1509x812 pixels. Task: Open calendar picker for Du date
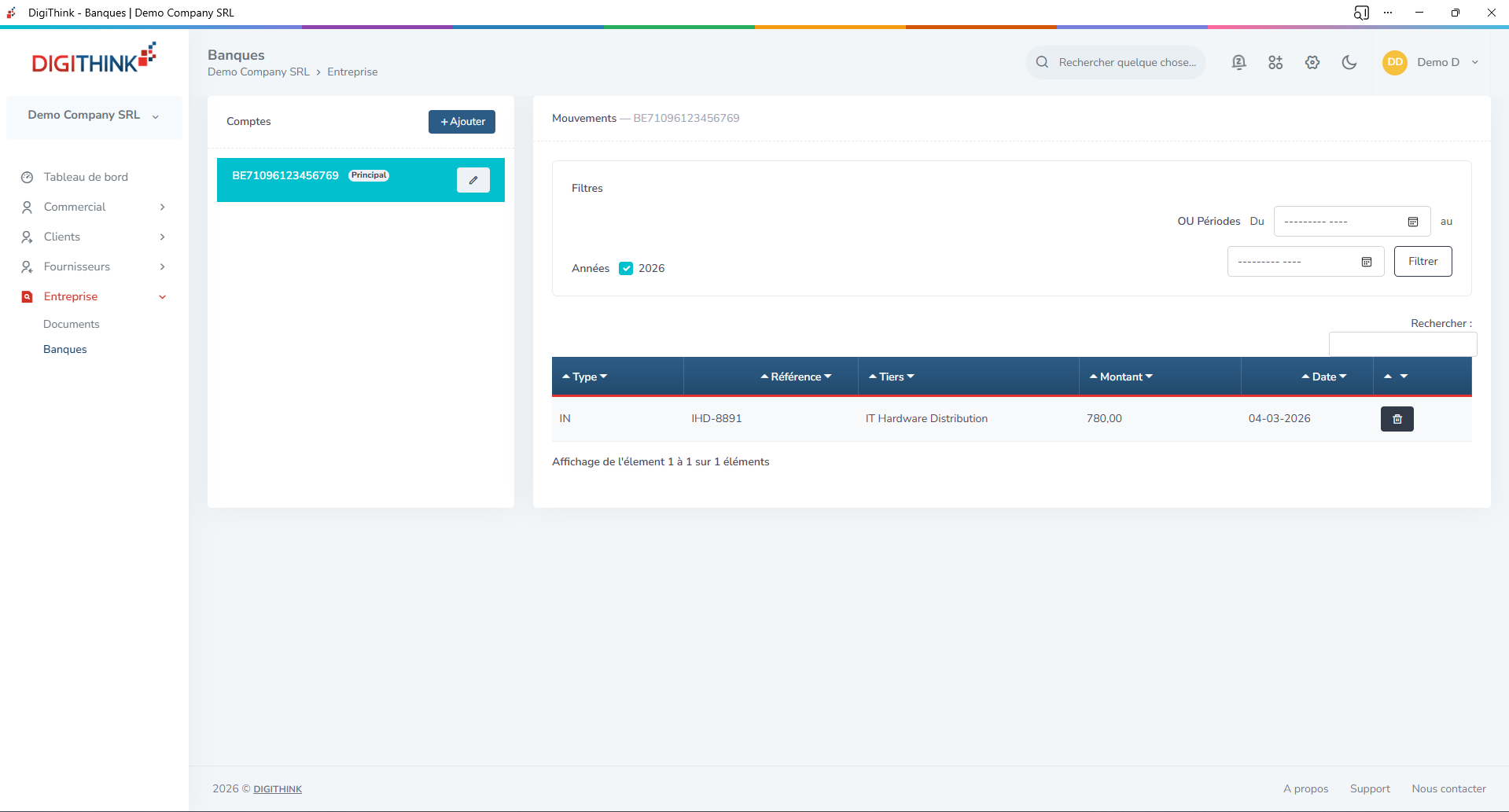[x=1412, y=222]
